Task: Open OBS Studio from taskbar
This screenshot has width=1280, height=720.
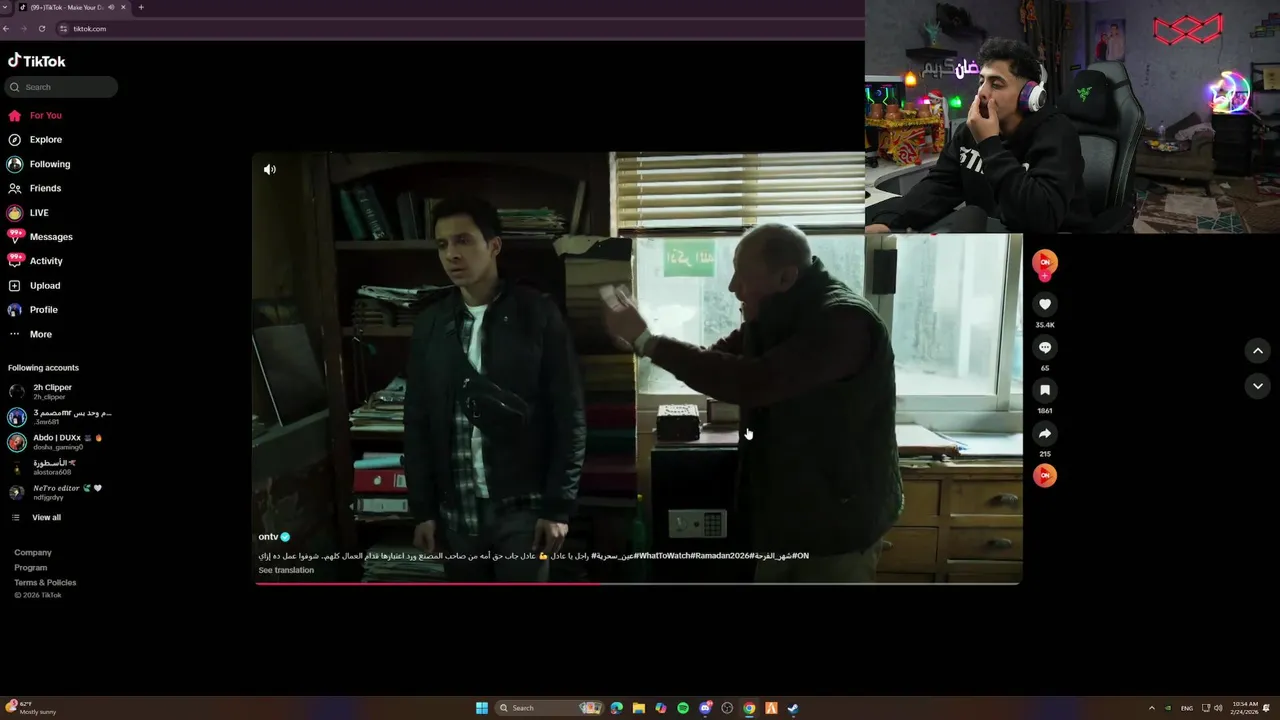Action: pos(727,708)
